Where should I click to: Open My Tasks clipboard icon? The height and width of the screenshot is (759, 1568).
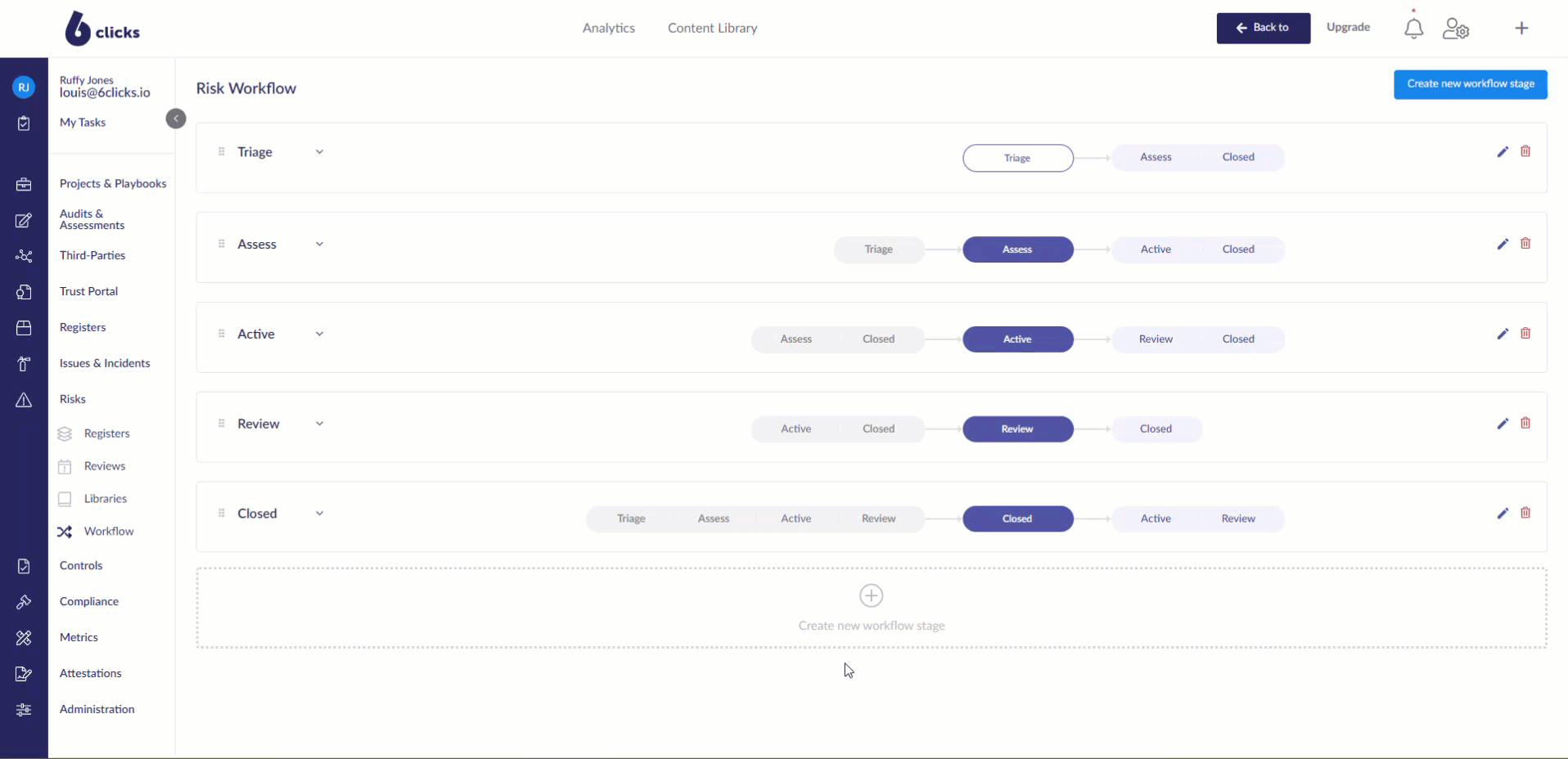pos(24,123)
